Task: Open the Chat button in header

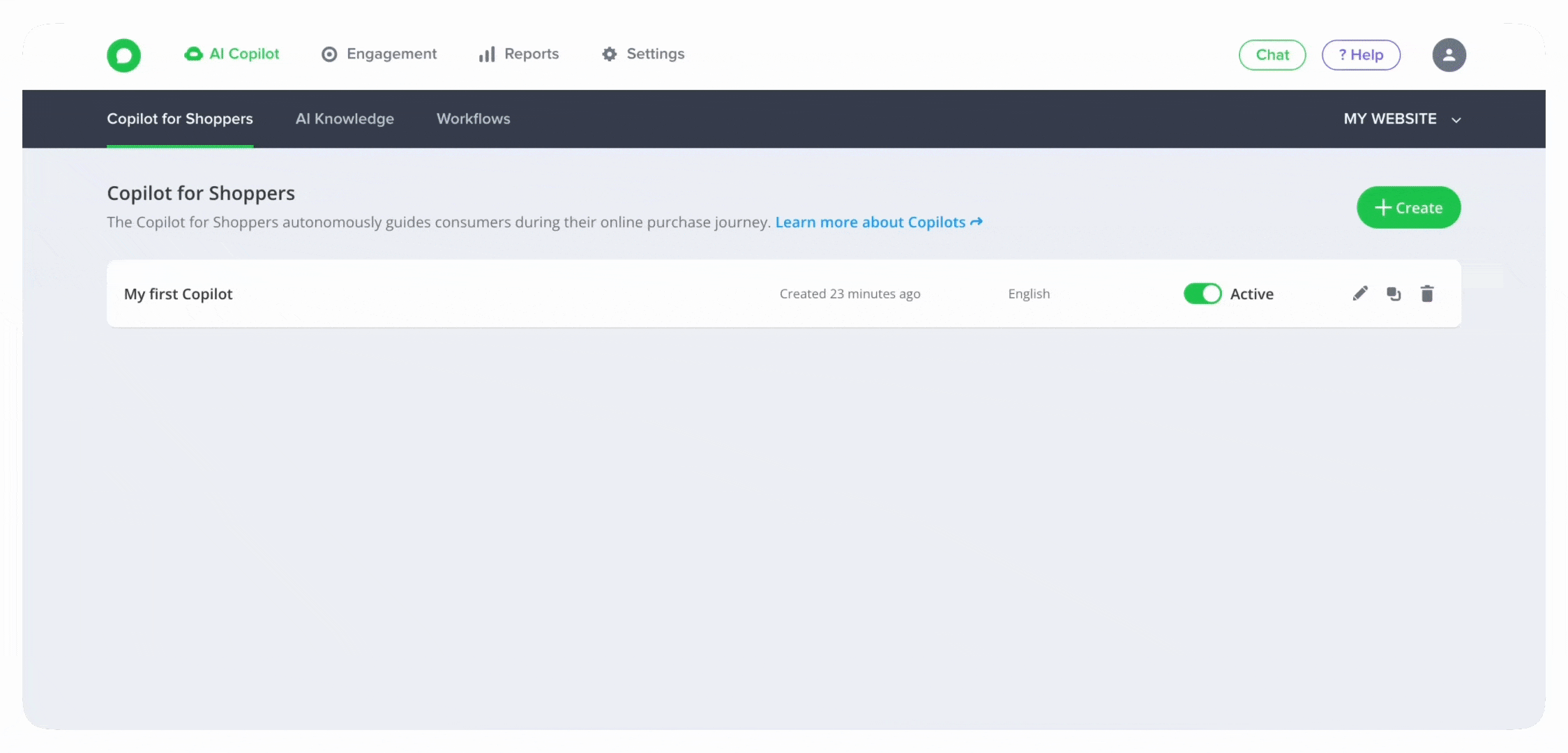Action: click(1272, 55)
